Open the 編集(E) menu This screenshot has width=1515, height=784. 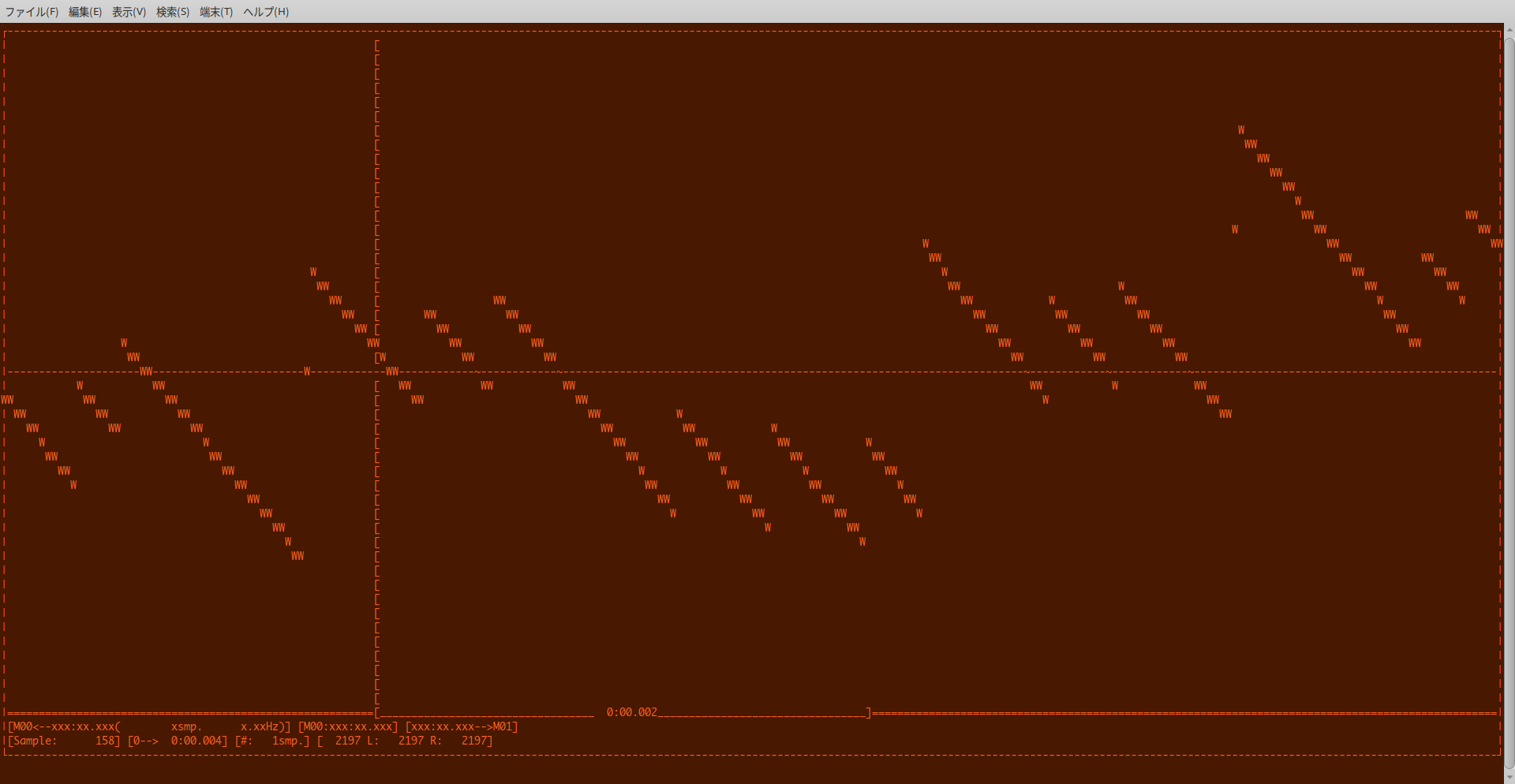point(84,12)
